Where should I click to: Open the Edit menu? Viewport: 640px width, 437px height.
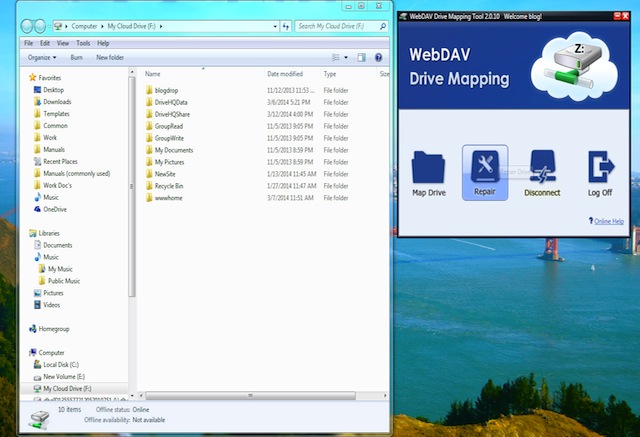pyautogui.click(x=45, y=43)
